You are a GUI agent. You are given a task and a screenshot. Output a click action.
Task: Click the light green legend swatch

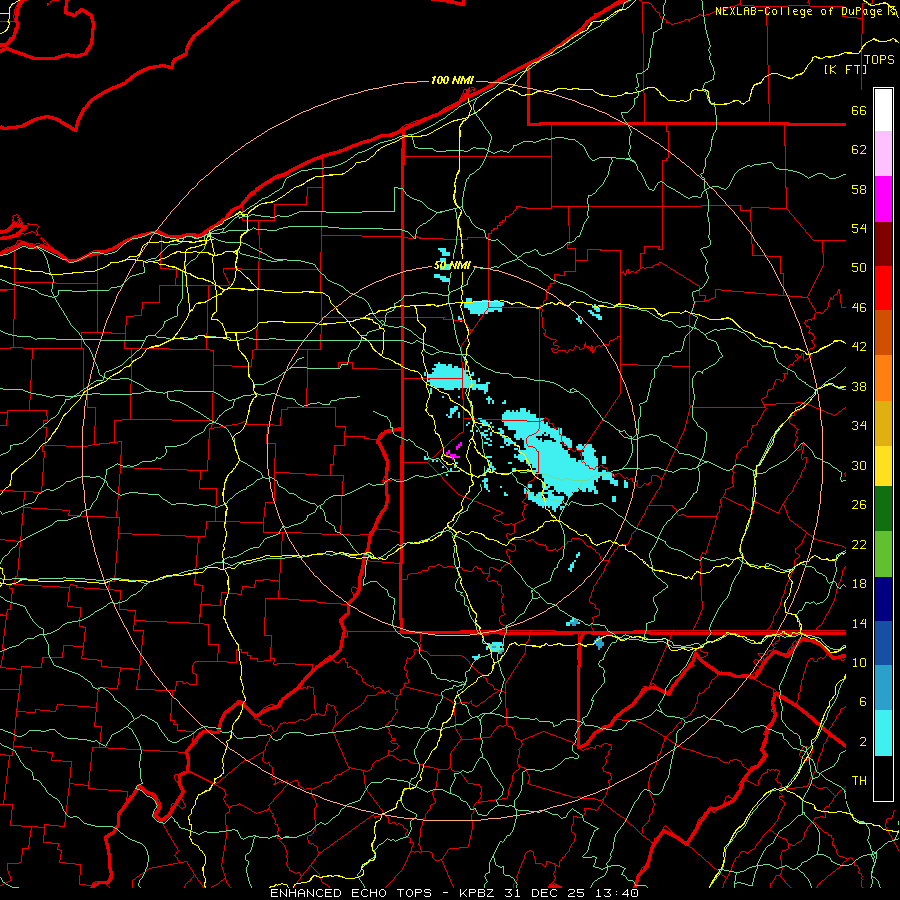point(883,554)
